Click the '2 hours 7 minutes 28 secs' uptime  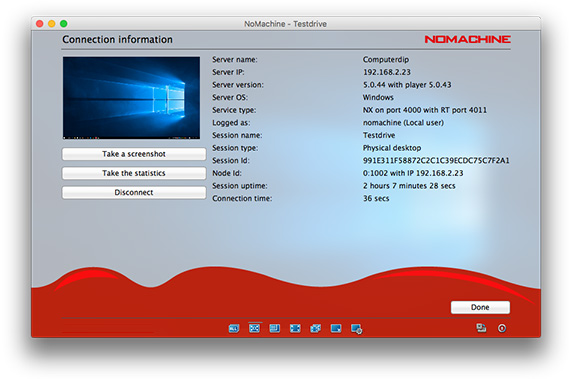pos(409,186)
